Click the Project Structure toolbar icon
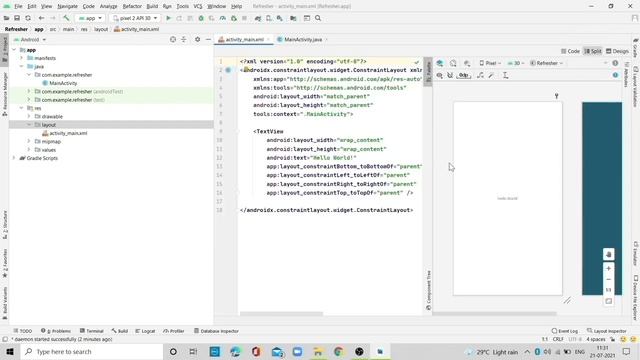Viewport: 640px width, 360px height. pyautogui.click(x=293, y=18)
